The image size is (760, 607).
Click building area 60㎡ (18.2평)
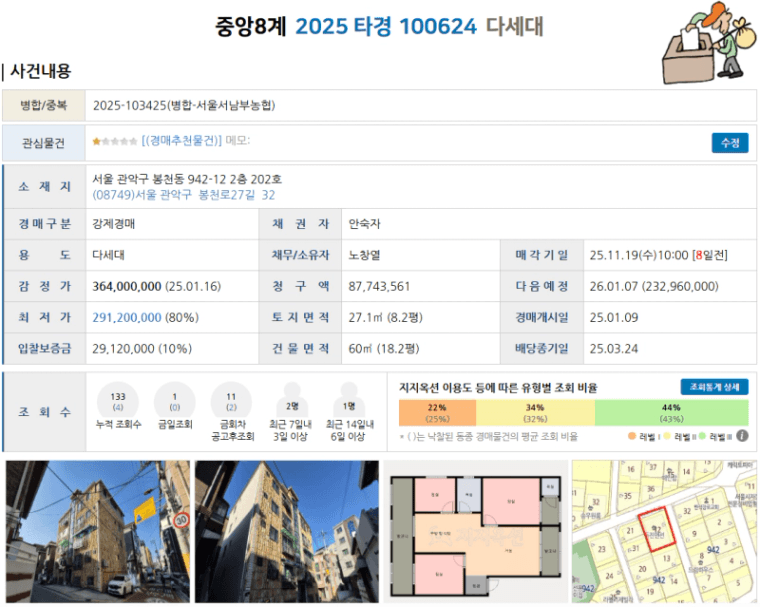pyautogui.click(x=383, y=349)
